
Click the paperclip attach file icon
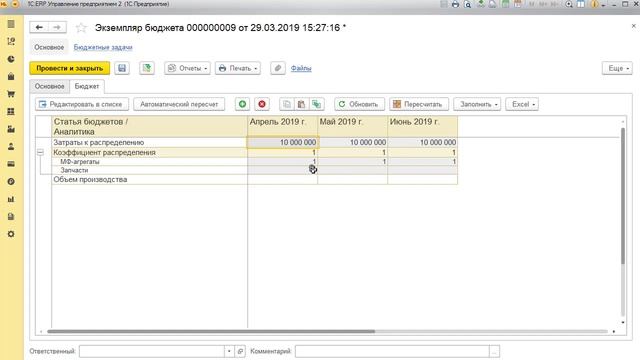click(x=278, y=68)
